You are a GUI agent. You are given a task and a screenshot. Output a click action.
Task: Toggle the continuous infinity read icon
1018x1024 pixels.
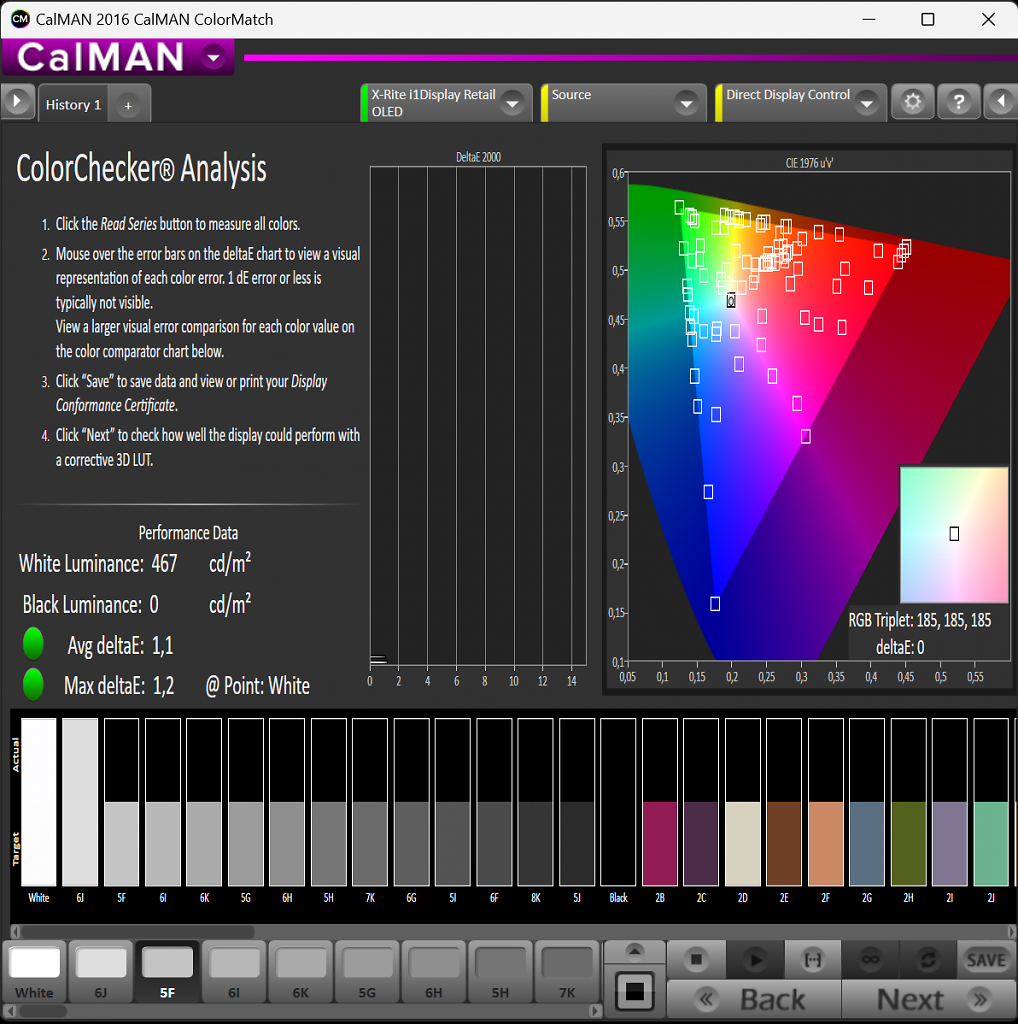(870, 959)
